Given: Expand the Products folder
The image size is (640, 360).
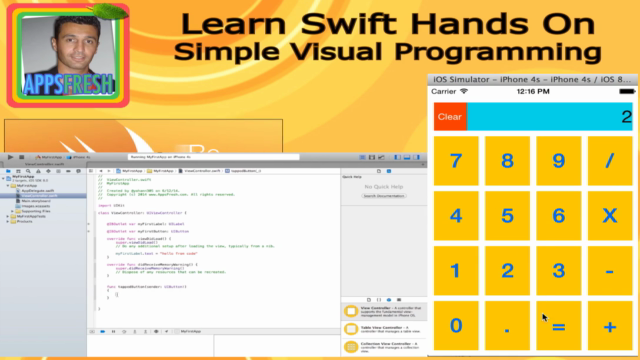Looking at the screenshot, I should [8, 221].
